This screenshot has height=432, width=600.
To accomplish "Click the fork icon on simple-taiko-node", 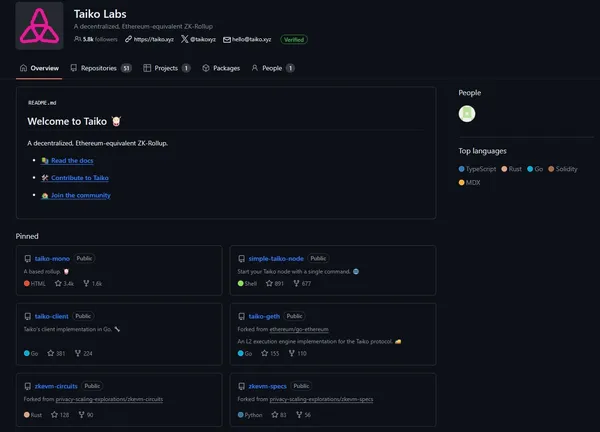I will pyautogui.click(x=296, y=283).
